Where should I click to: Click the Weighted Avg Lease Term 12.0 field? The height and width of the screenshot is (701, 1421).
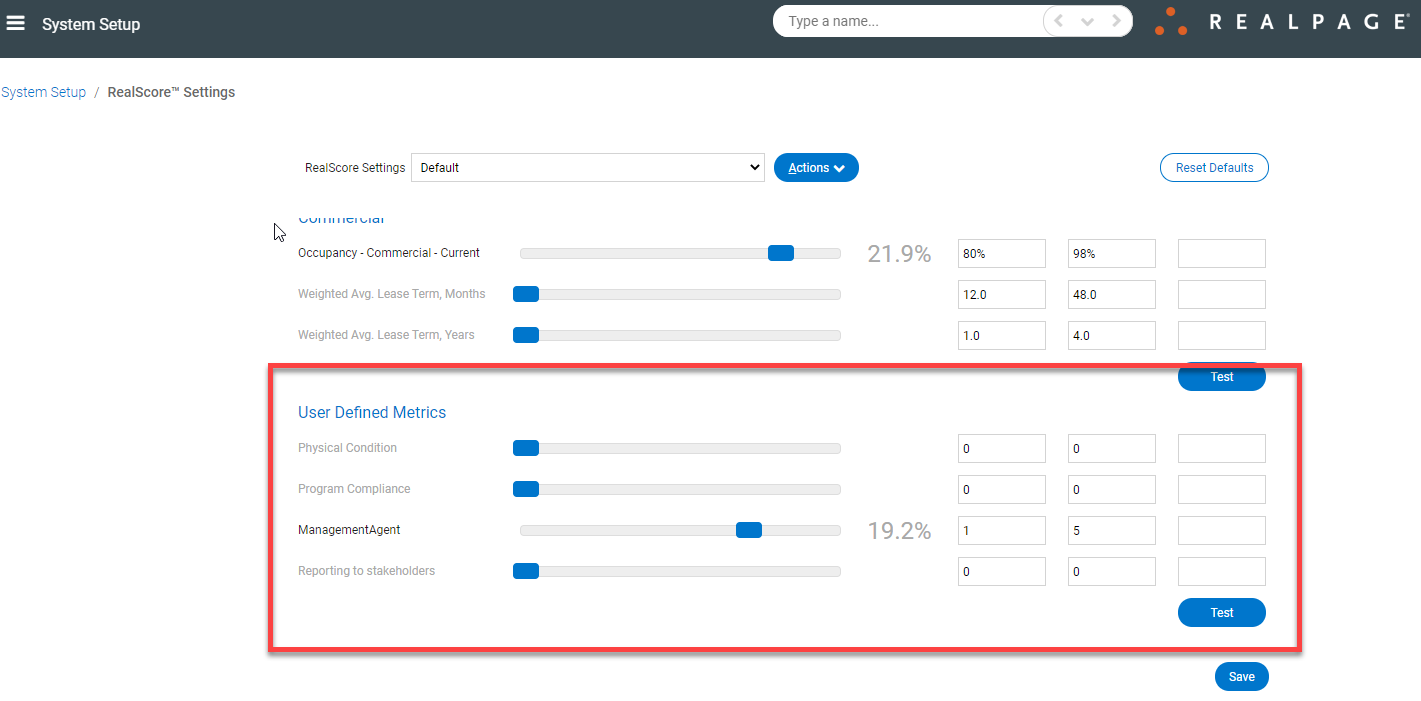click(1001, 294)
